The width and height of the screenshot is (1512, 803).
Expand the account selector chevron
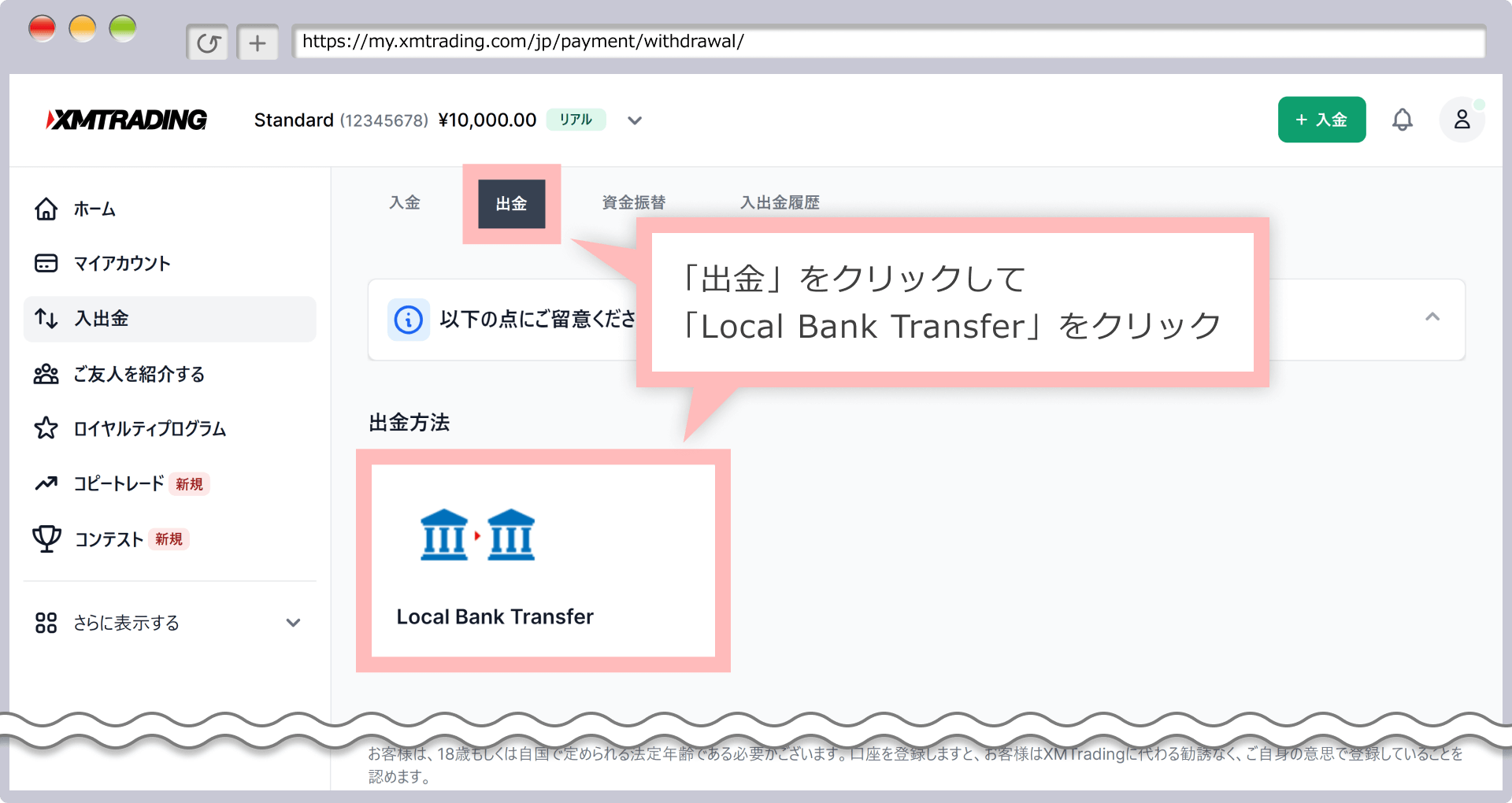coord(635,120)
